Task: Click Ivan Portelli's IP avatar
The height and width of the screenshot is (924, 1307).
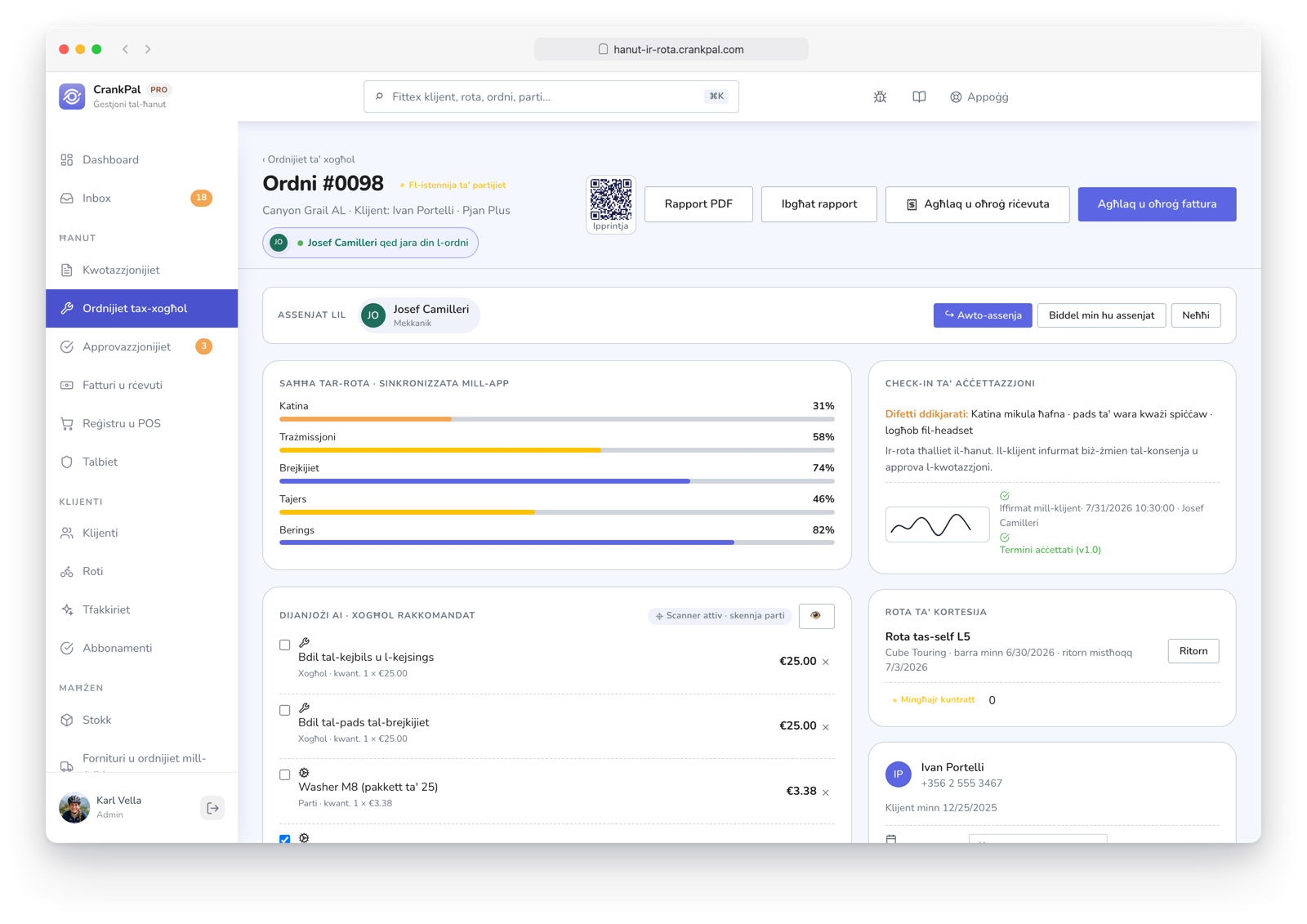Action: click(899, 774)
